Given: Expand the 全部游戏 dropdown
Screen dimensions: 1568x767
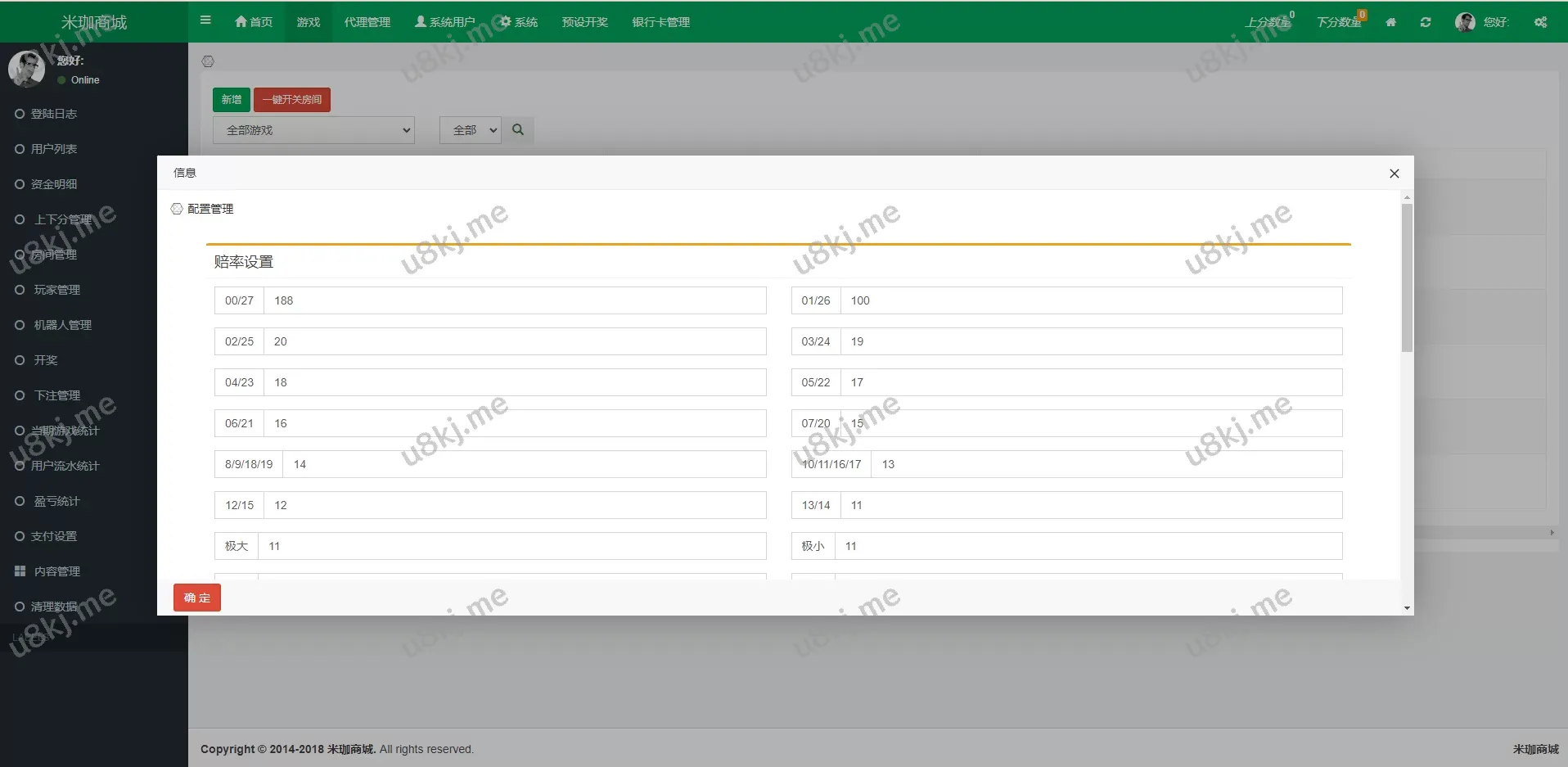Looking at the screenshot, I should [x=313, y=130].
